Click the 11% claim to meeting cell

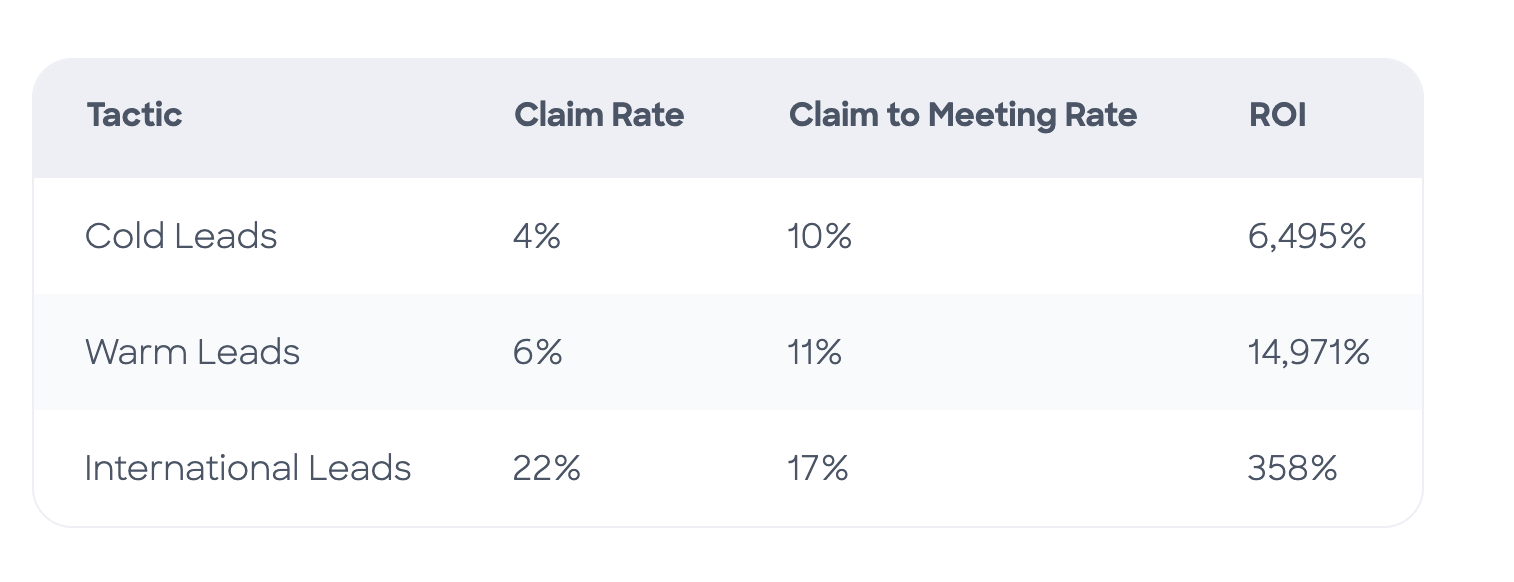point(815,352)
